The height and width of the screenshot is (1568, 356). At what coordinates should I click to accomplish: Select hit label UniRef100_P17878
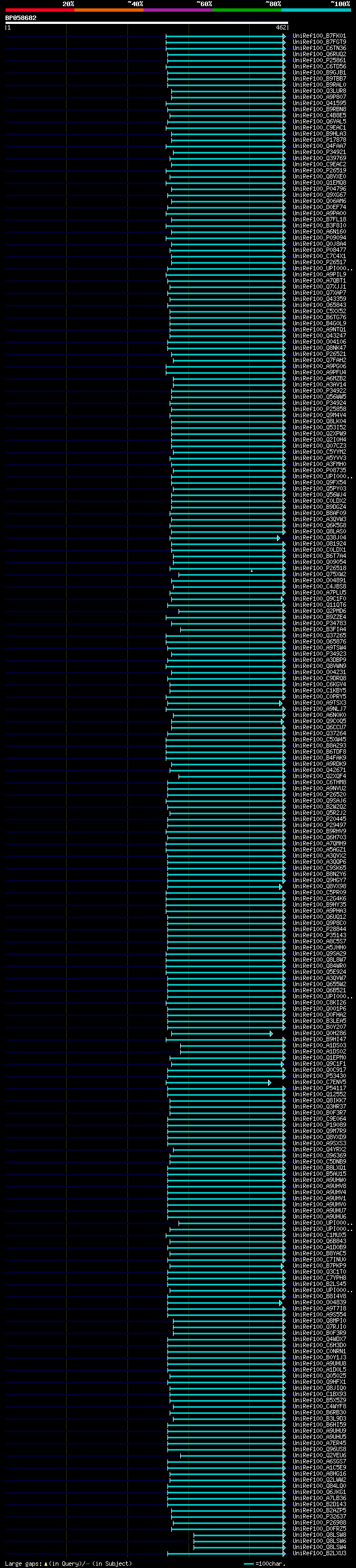click(x=319, y=140)
